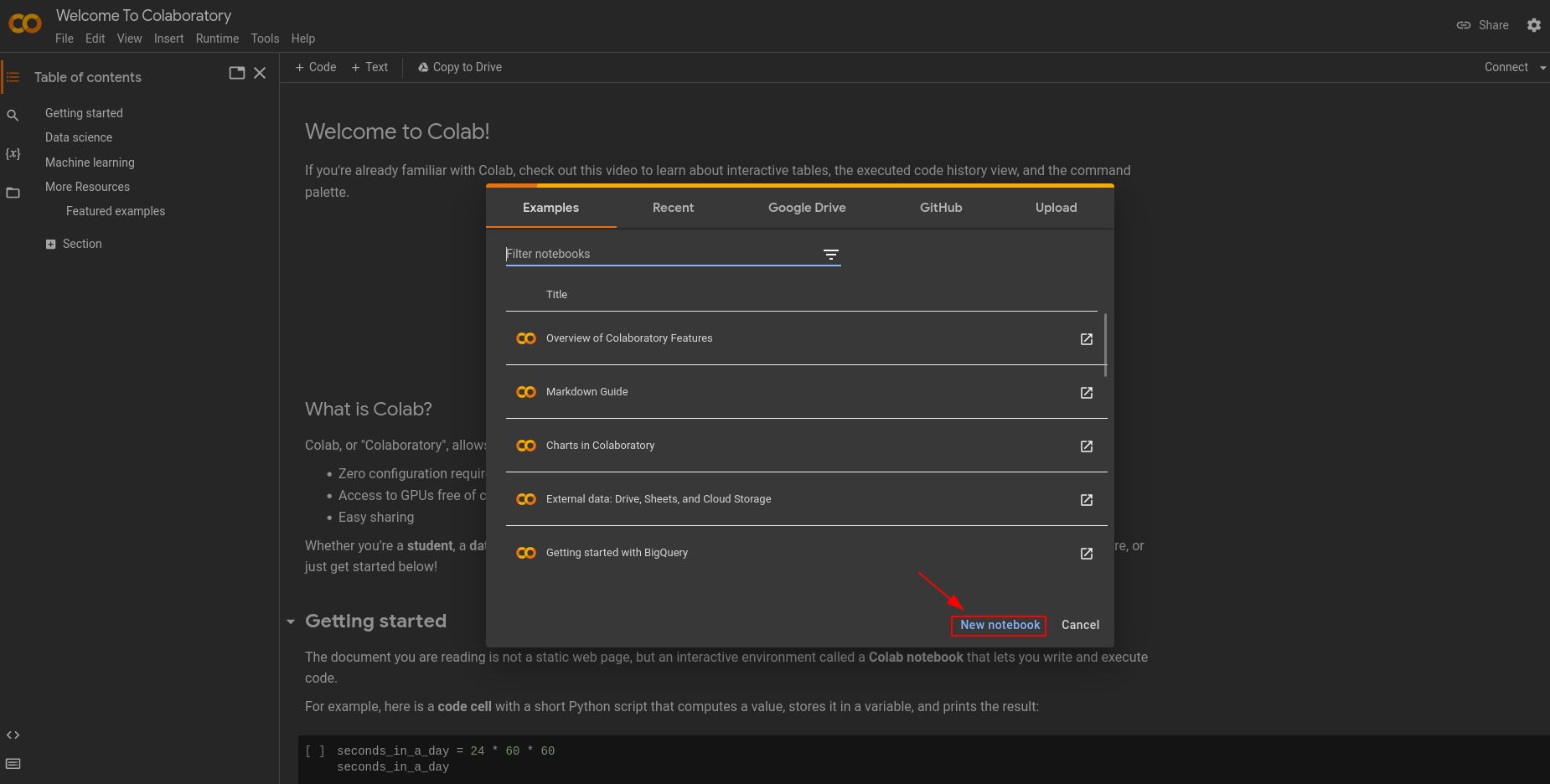Go to More Resources in contents
The image size is (1550, 784).
click(x=87, y=187)
